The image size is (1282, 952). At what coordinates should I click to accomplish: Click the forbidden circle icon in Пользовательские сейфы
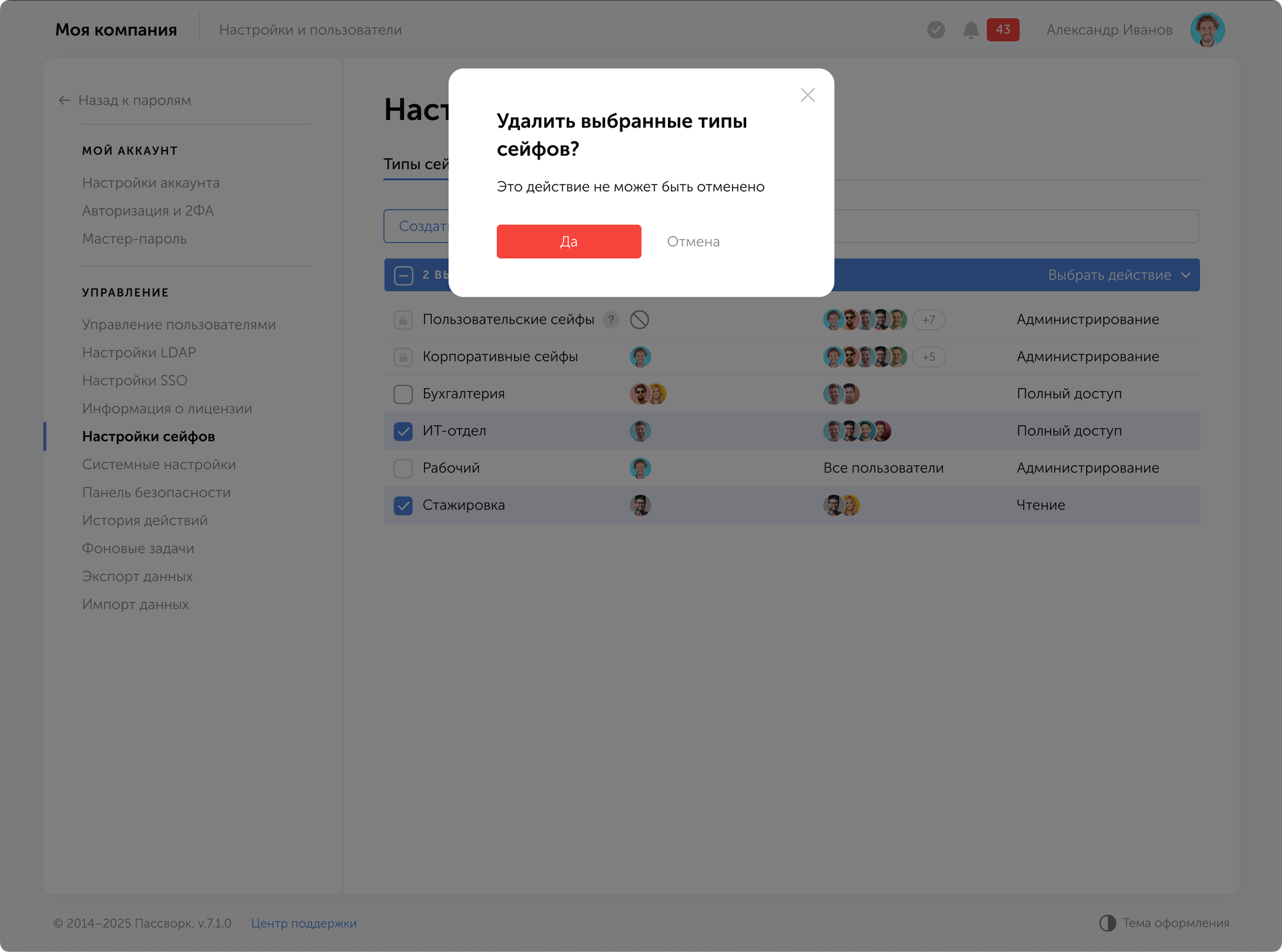[x=639, y=320]
